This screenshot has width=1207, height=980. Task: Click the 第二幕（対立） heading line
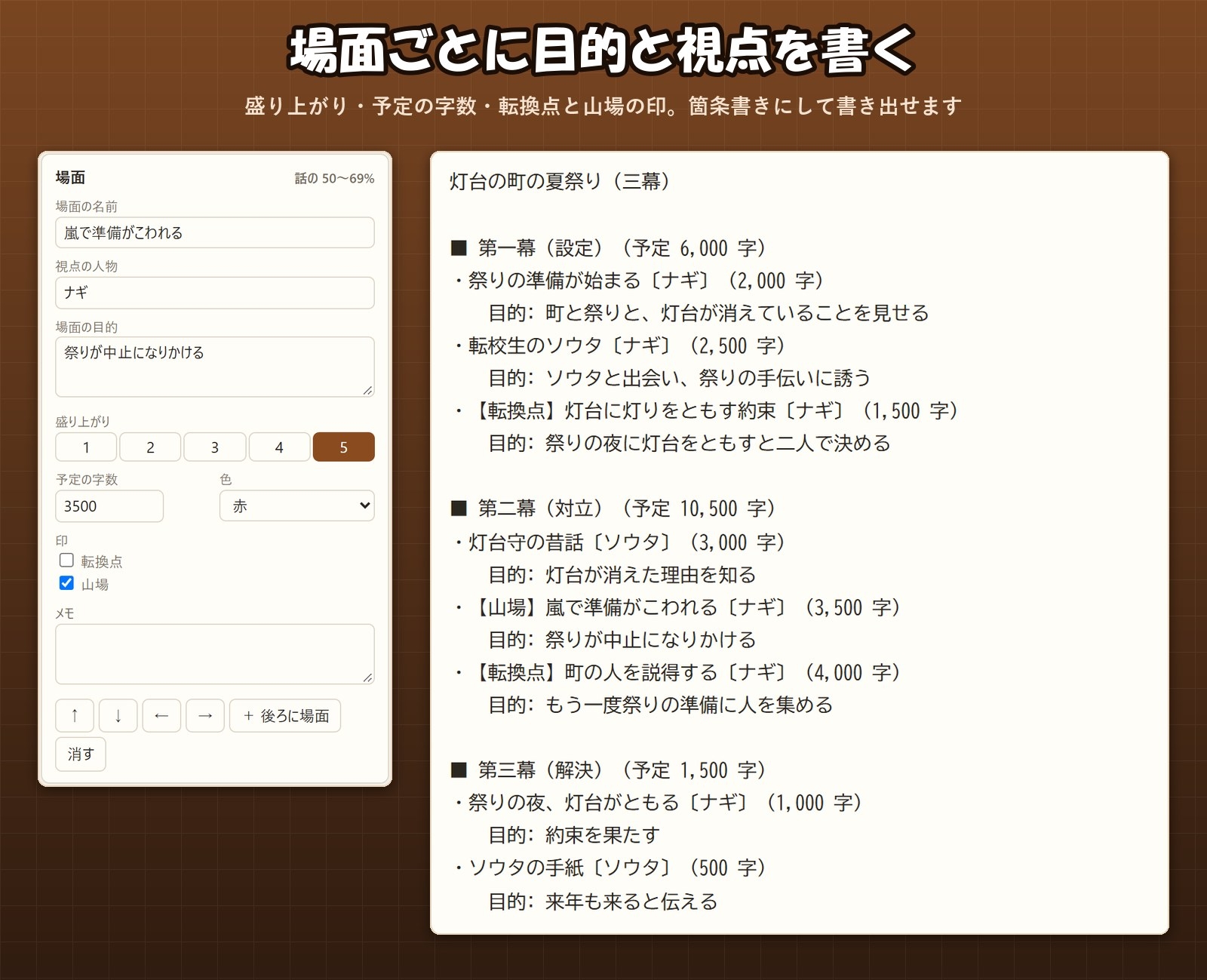click(613, 508)
